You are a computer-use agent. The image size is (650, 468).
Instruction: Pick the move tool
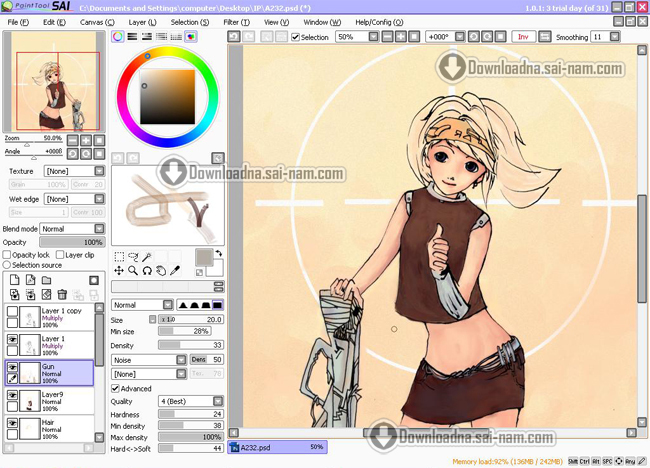click(x=119, y=271)
